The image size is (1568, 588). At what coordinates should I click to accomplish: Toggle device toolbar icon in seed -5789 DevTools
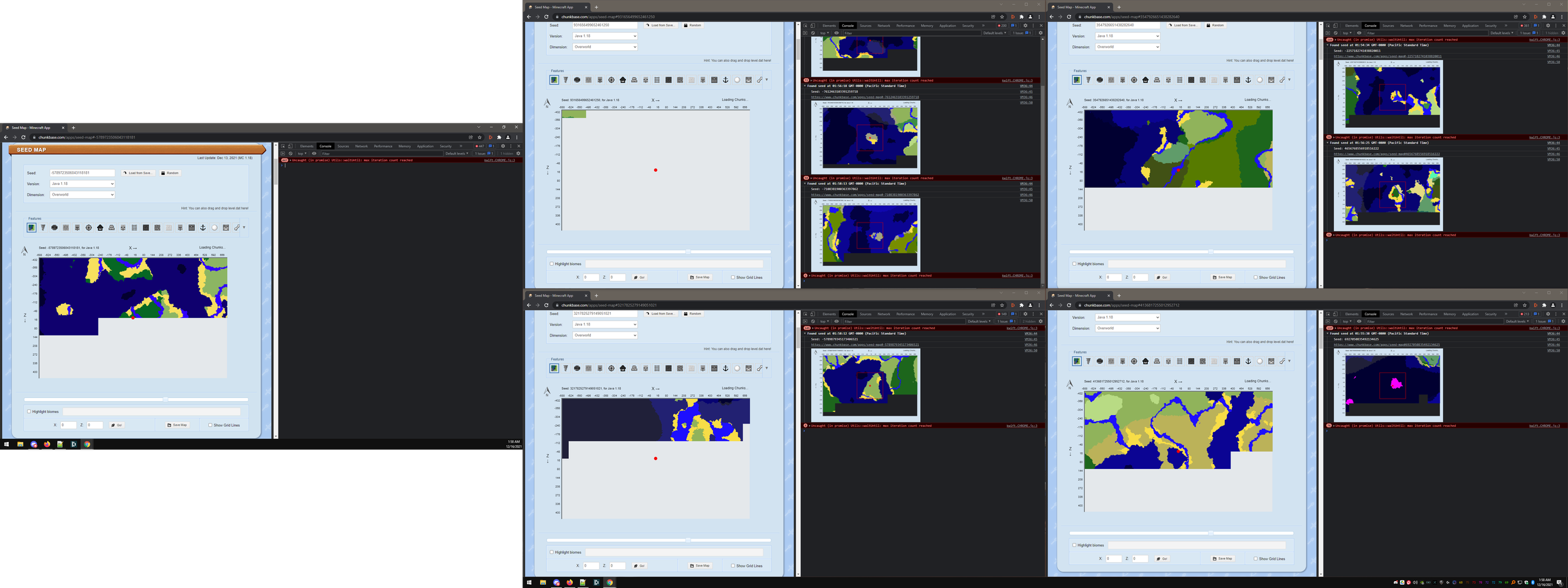[x=290, y=146]
